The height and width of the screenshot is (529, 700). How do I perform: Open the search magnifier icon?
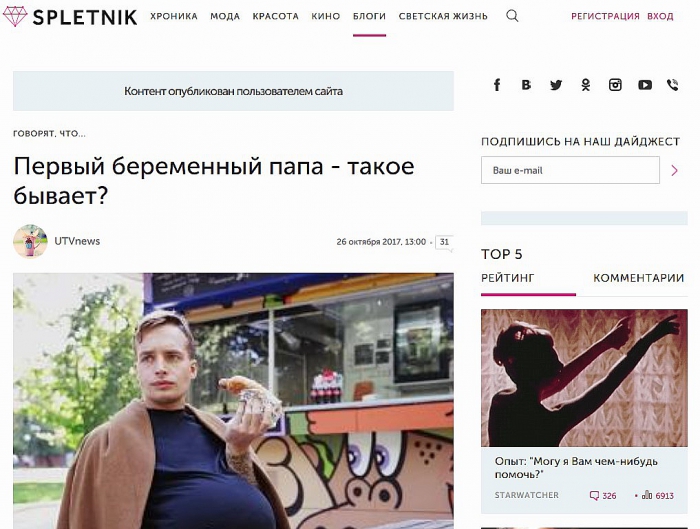point(512,16)
